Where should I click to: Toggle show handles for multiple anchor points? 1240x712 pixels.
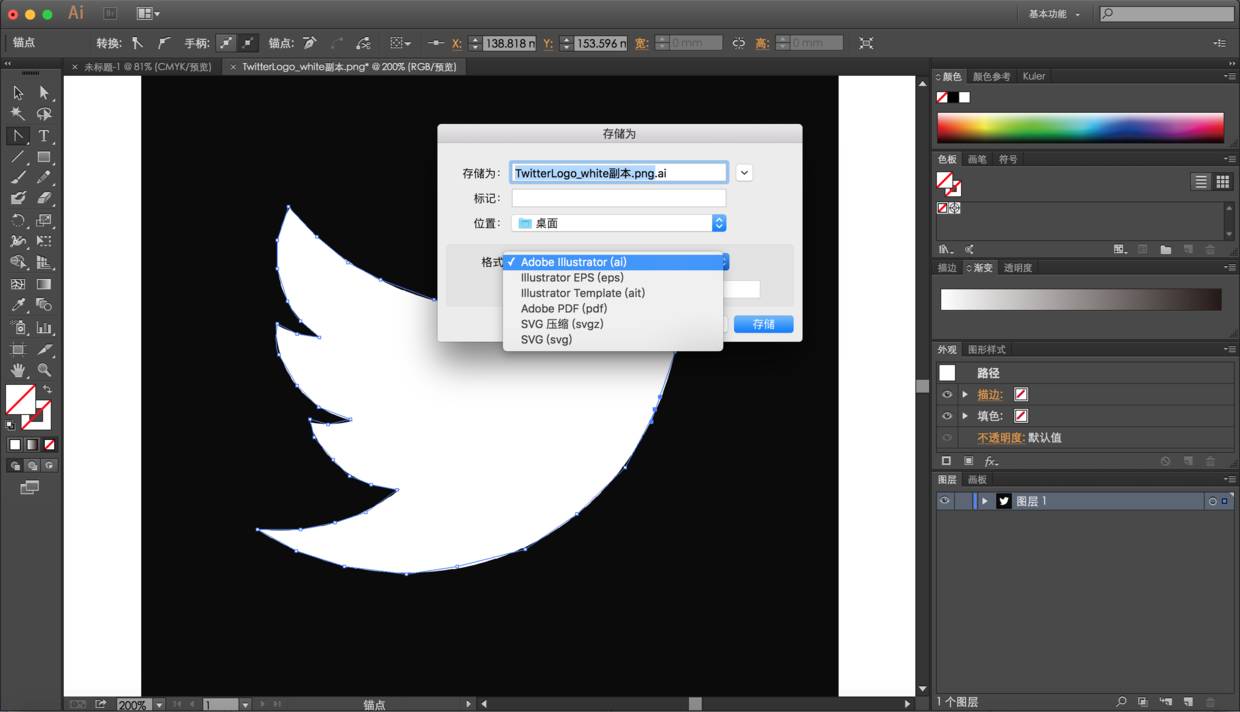pyautogui.click(x=227, y=43)
